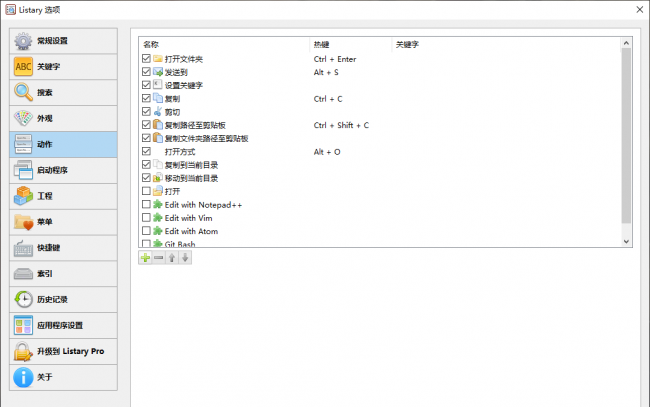Enable the Edit with Notepad++ checkbox
650x407 pixels.
click(146, 204)
